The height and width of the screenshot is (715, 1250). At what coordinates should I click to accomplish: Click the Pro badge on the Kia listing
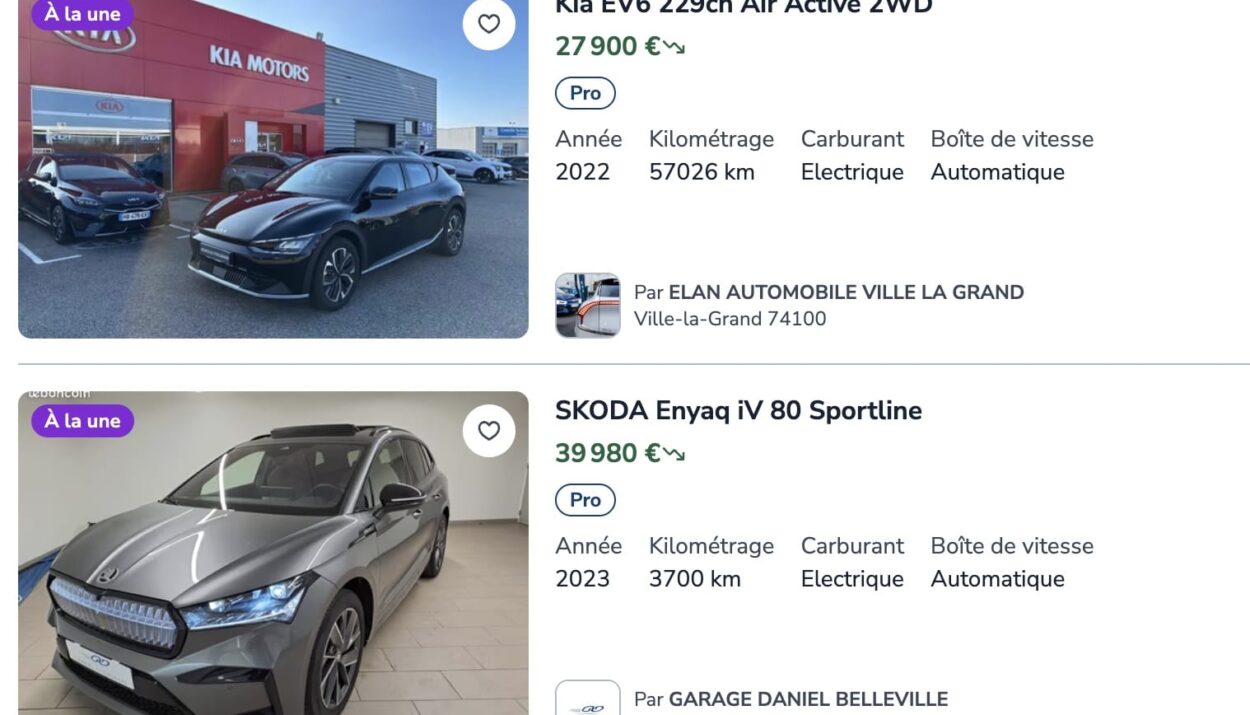pos(585,93)
